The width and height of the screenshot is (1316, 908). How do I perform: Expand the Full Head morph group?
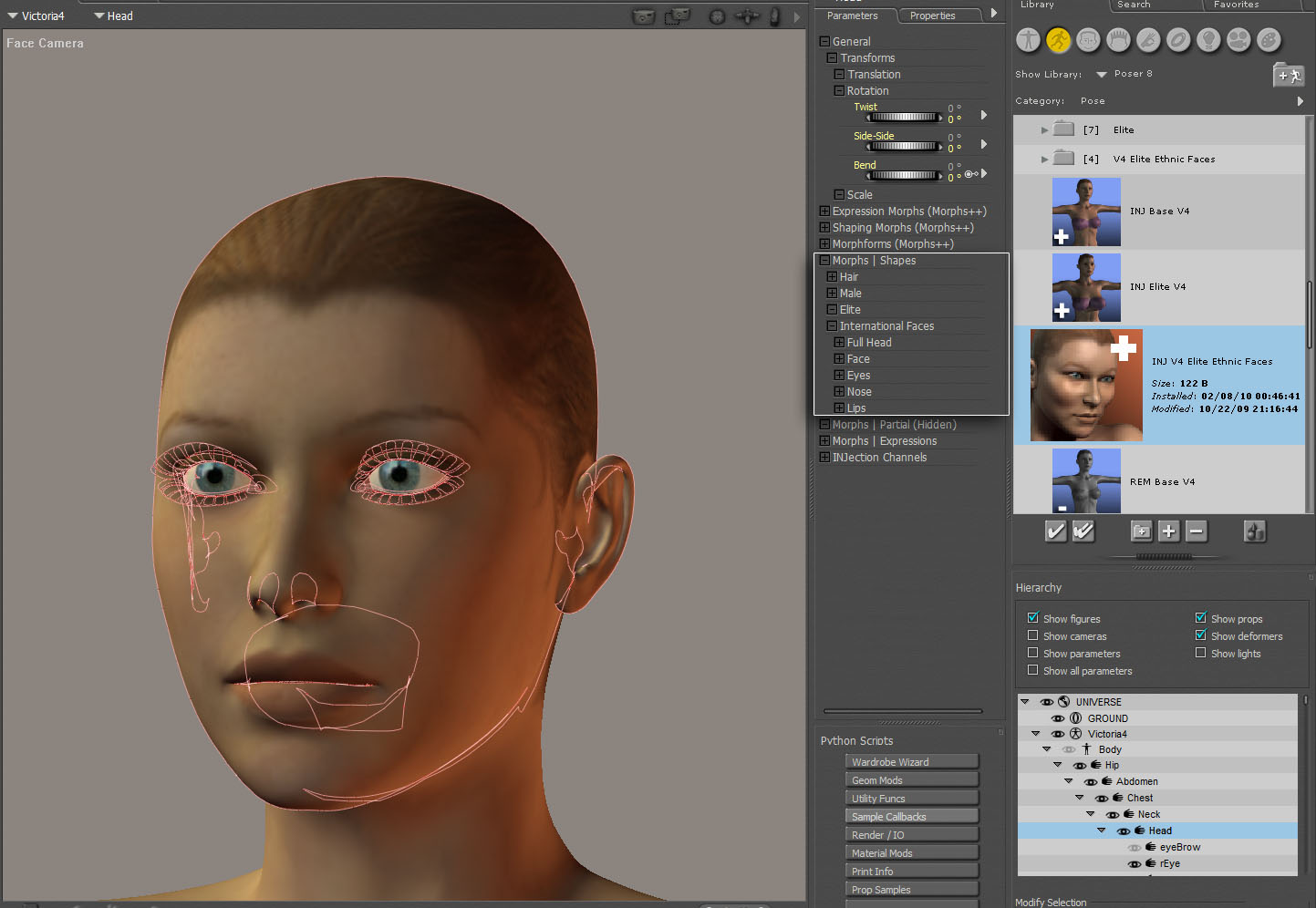click(x=839, y=343)
